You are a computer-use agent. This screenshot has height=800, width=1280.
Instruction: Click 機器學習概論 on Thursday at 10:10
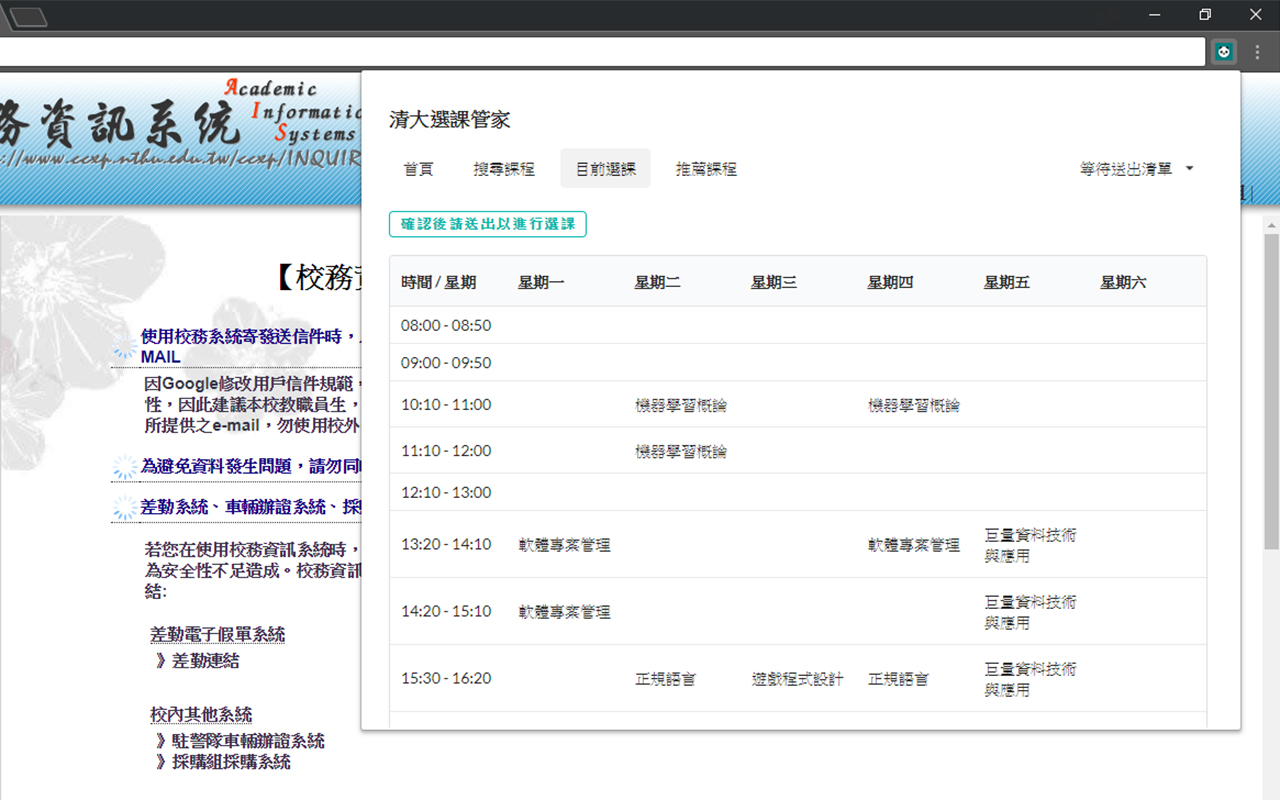[x=914, y=406]
